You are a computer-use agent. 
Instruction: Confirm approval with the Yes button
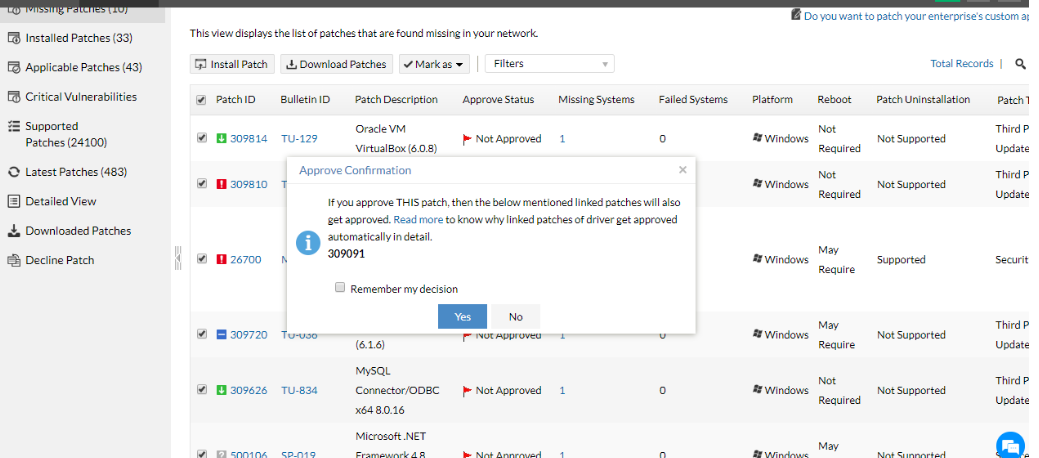click(462, 316)
